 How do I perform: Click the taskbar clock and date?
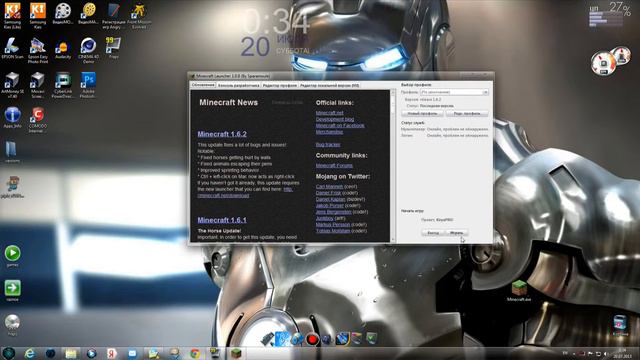622,353
